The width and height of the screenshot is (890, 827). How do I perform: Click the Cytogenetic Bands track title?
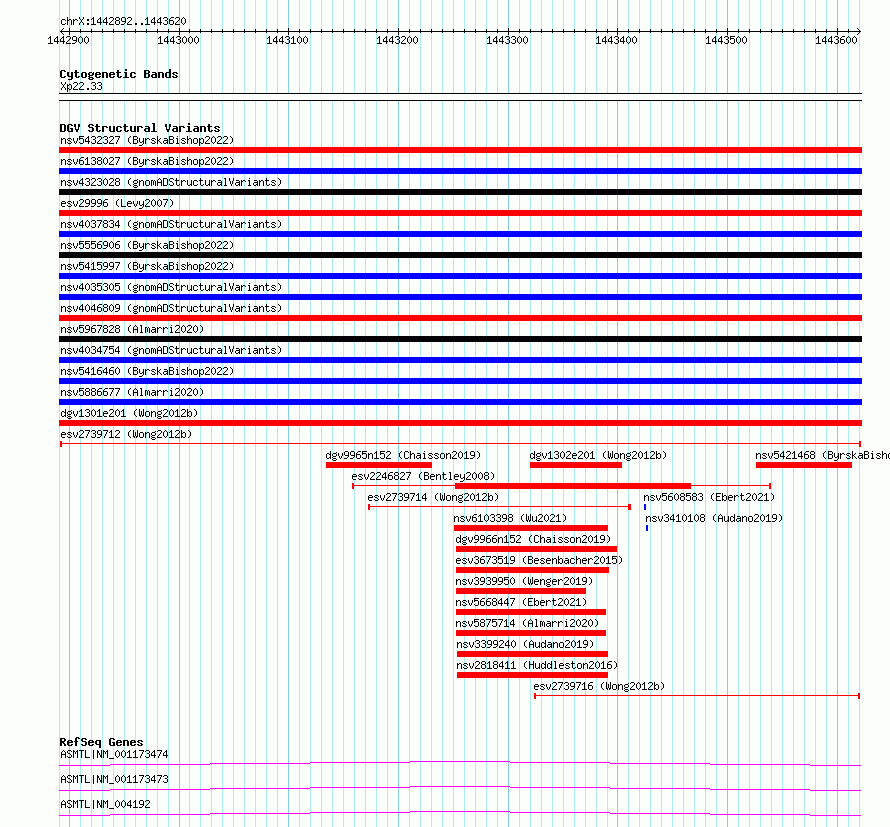(119, 74)
